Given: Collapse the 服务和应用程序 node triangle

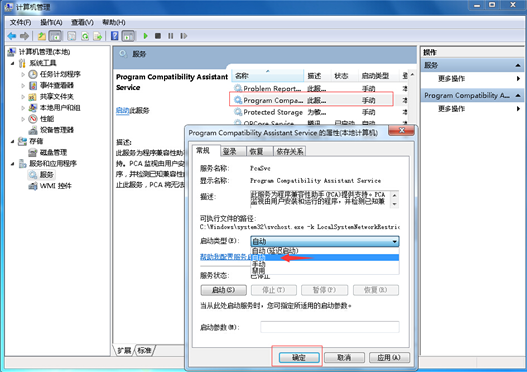Looking at the screenshot, I should (x=12, y=164).
